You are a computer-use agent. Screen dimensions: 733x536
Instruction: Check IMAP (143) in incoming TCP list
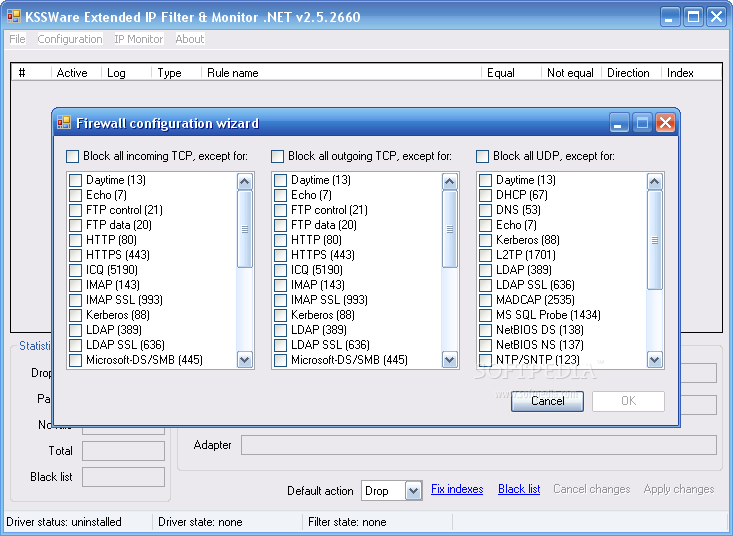(75, 285)
